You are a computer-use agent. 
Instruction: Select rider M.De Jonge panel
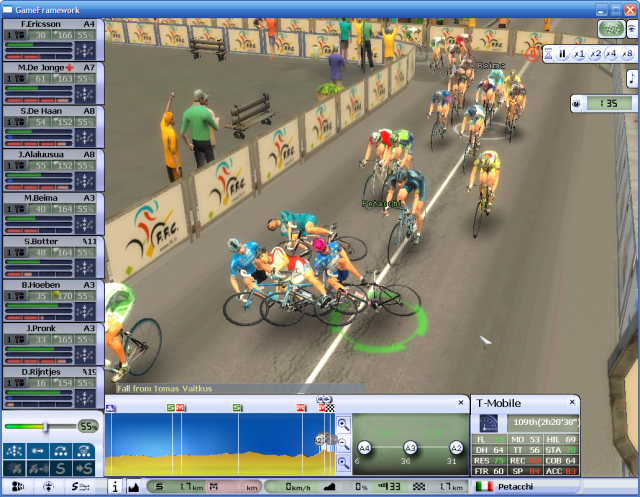tap(52, 68)
